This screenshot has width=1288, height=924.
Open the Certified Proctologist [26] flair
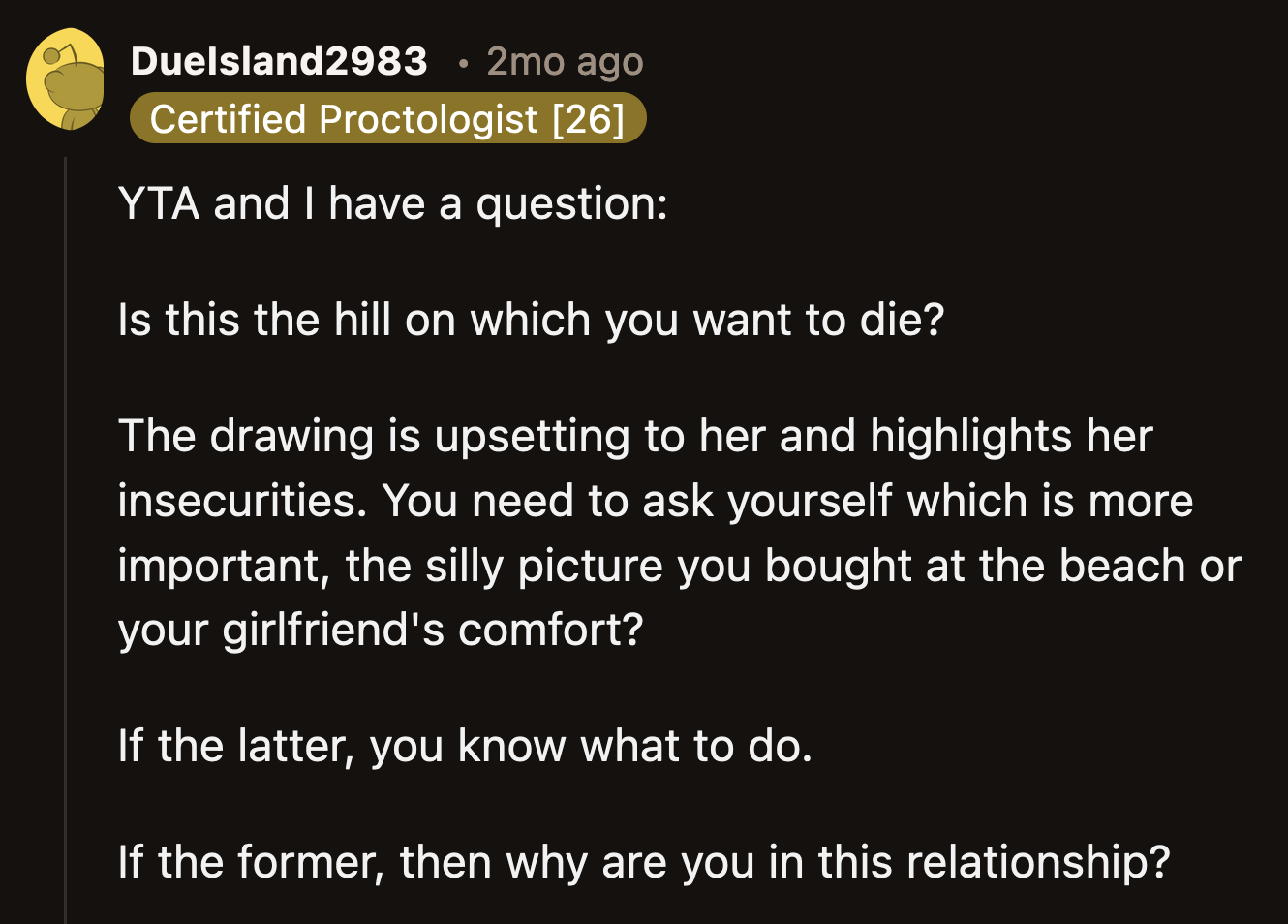(387, 118)
